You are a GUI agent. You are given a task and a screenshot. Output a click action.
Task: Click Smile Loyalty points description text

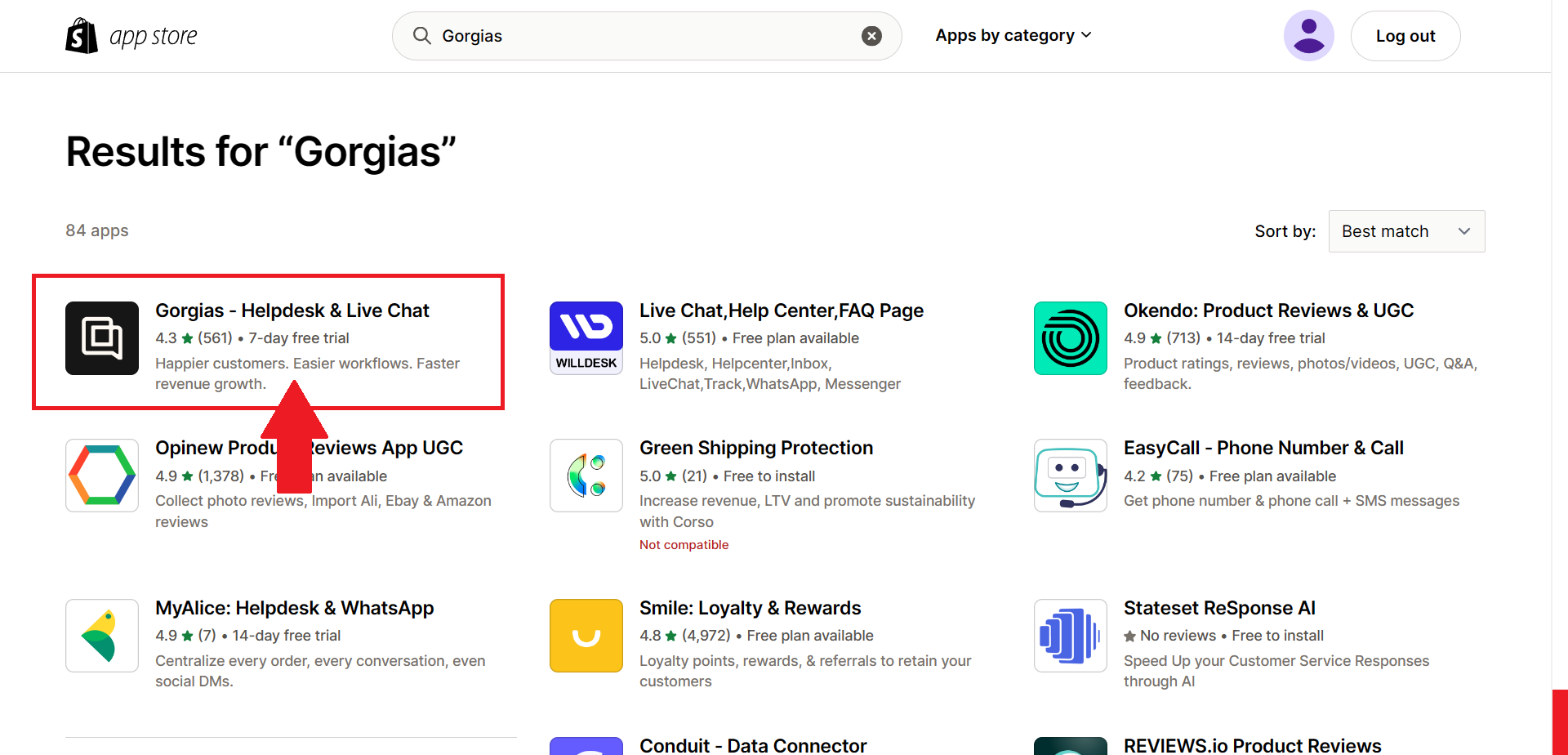point(805,671)
